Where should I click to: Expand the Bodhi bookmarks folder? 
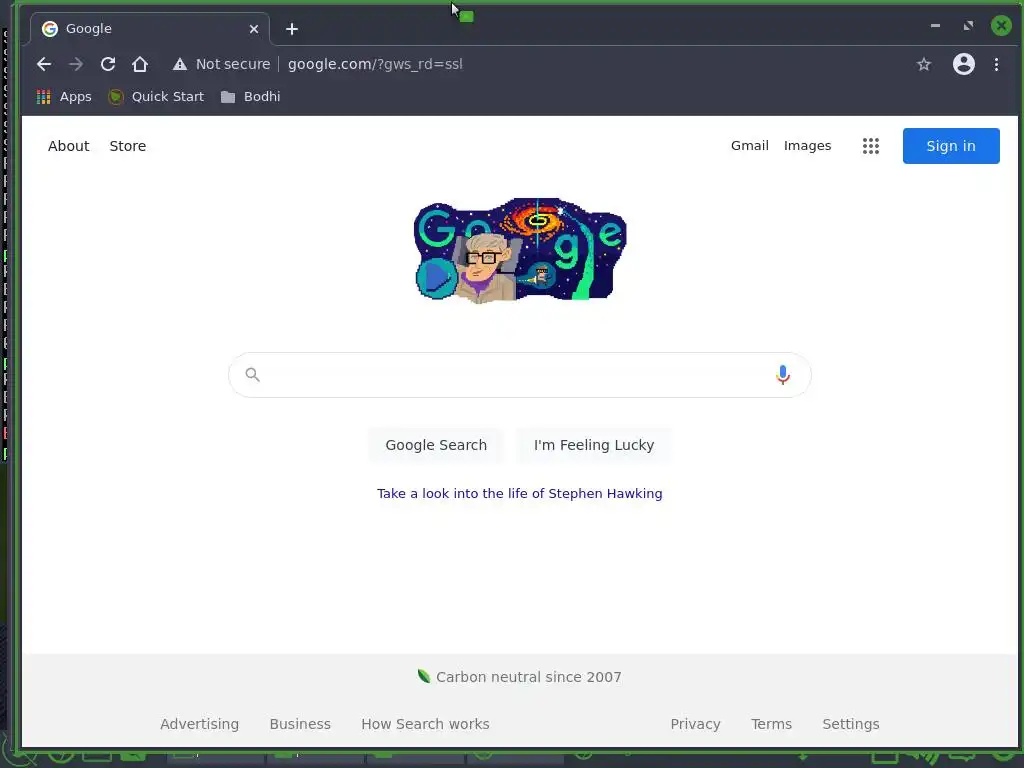251,97
